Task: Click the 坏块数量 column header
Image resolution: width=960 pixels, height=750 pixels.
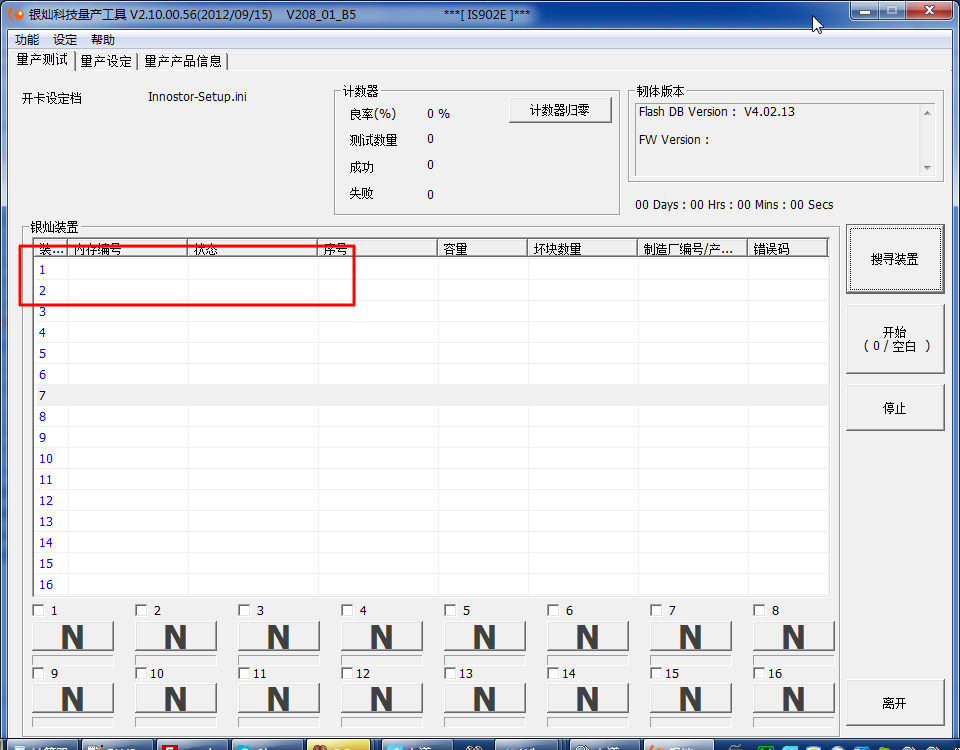Action: [x=582, y=249]
